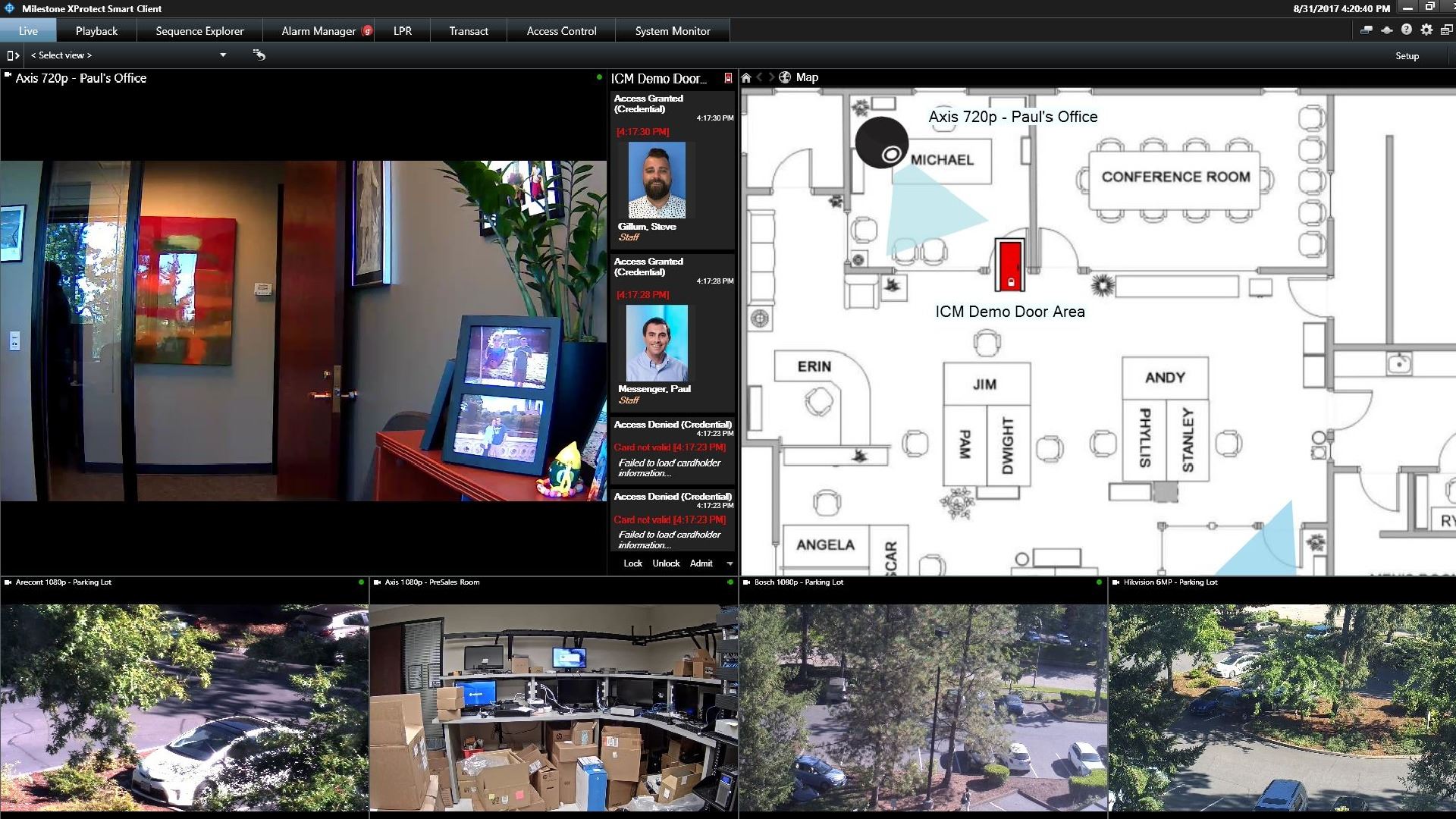This screenshot has width=1456, height=819.
Task: Click the ICM Demo Door panel title
Action: point(658,79)
